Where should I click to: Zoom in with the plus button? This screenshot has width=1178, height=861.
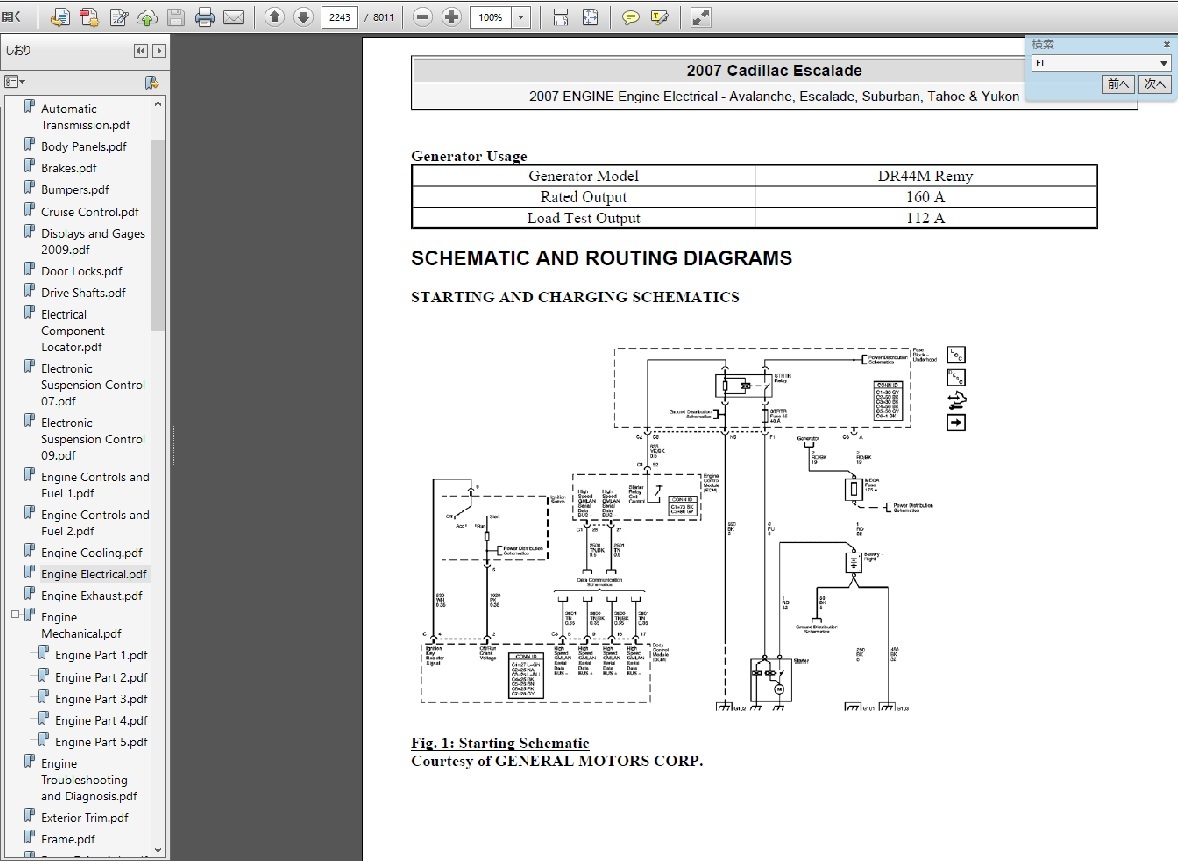tap(452, 17)
